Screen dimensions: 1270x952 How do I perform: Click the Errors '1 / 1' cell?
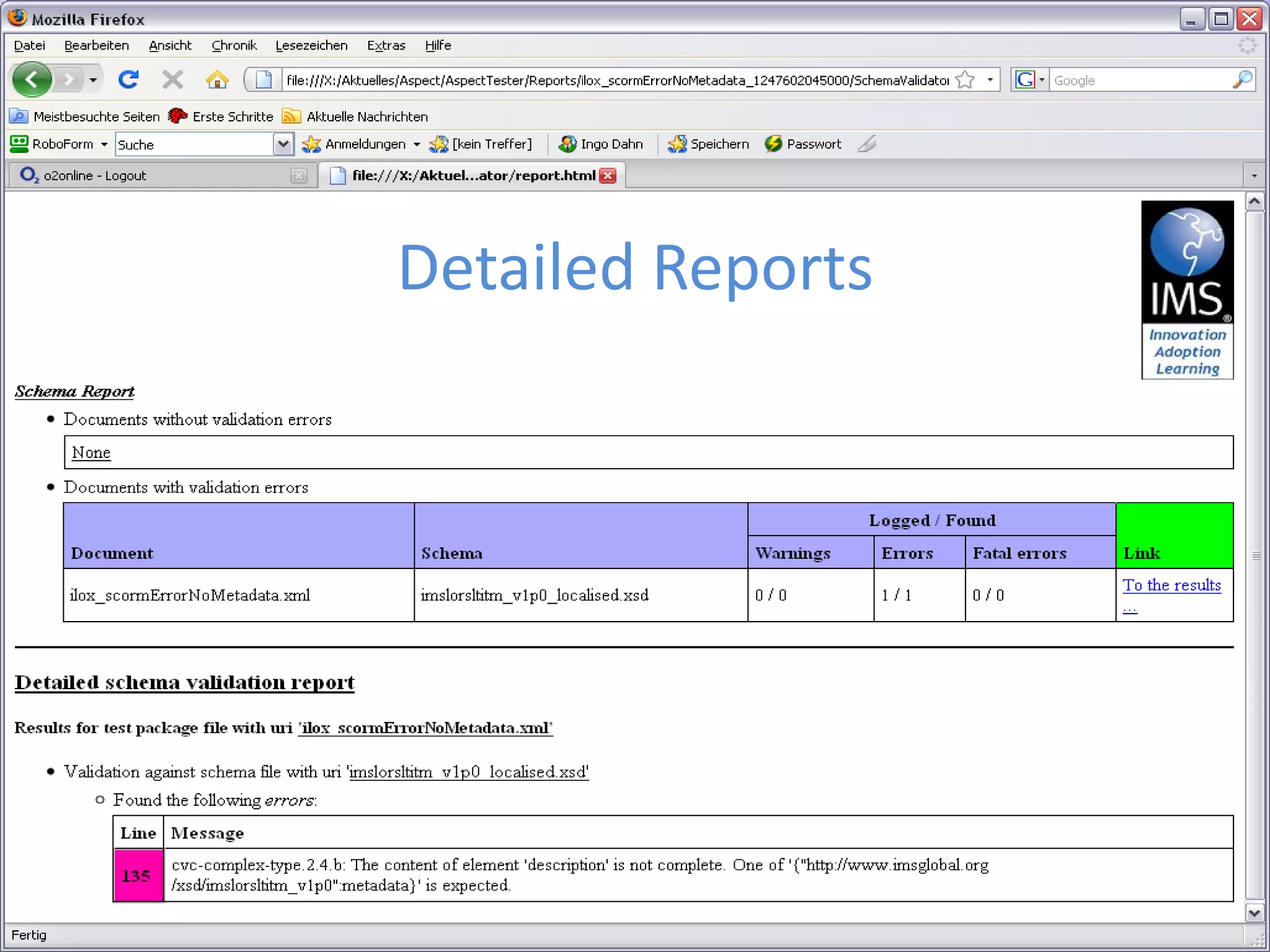click(x=919, y=595)
